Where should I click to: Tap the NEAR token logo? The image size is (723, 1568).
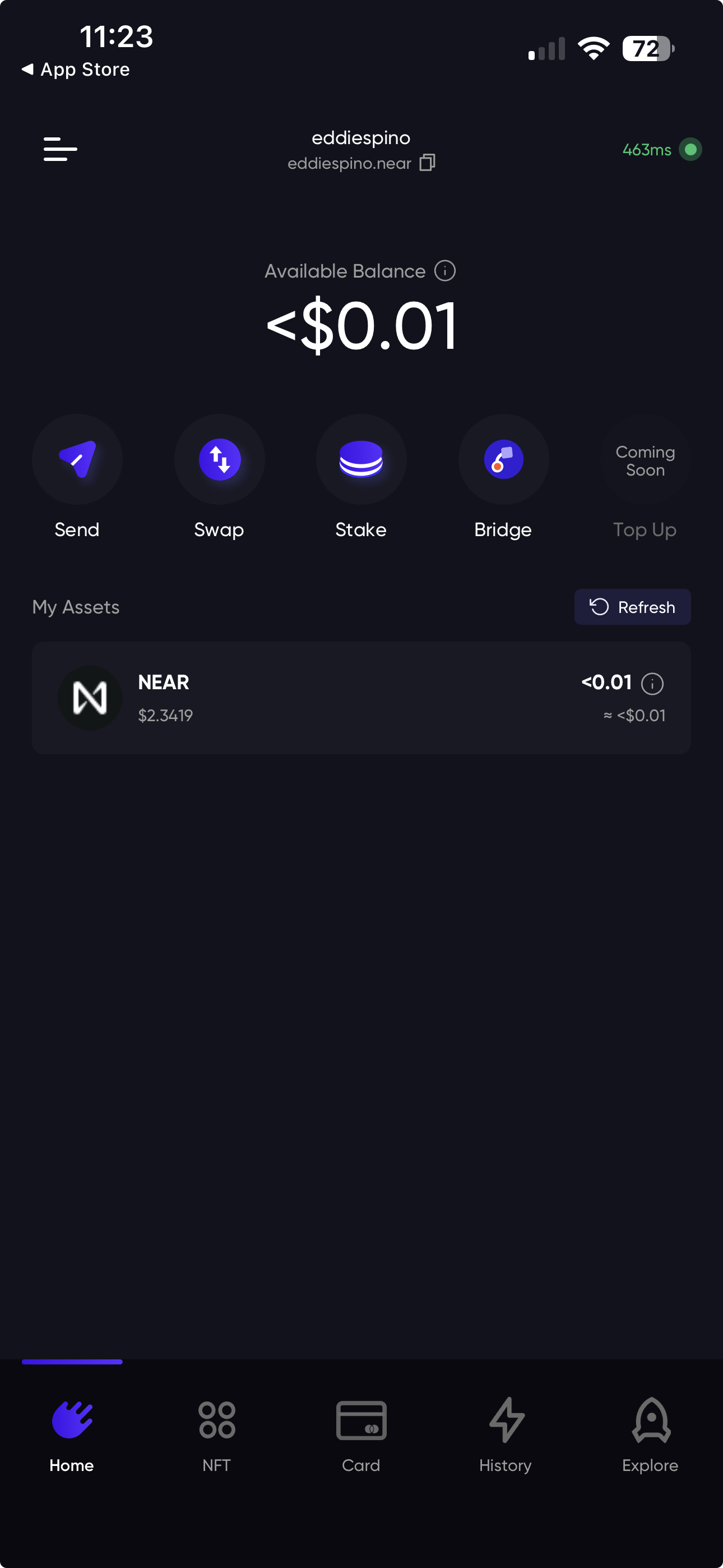[x=90, y=698]
